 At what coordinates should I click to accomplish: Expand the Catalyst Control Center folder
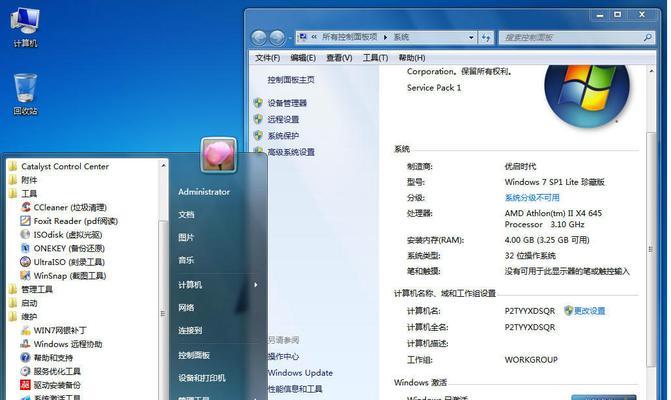click(59, 166)
